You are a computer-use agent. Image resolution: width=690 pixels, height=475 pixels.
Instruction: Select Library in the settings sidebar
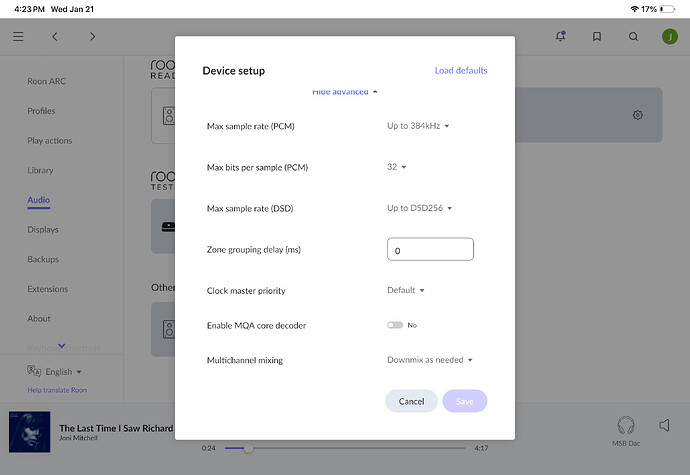(x=40, y=170)
